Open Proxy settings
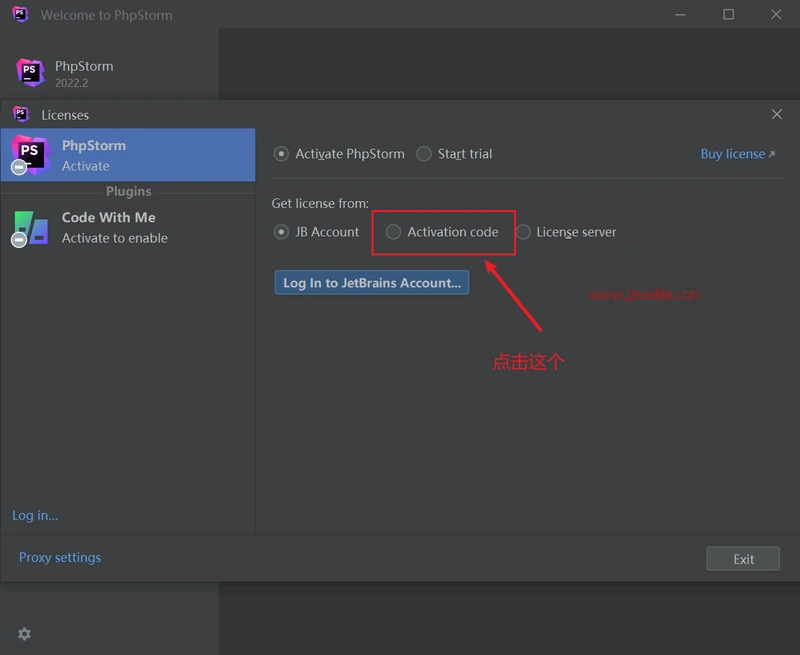800x655 pixels. [60, 557]
